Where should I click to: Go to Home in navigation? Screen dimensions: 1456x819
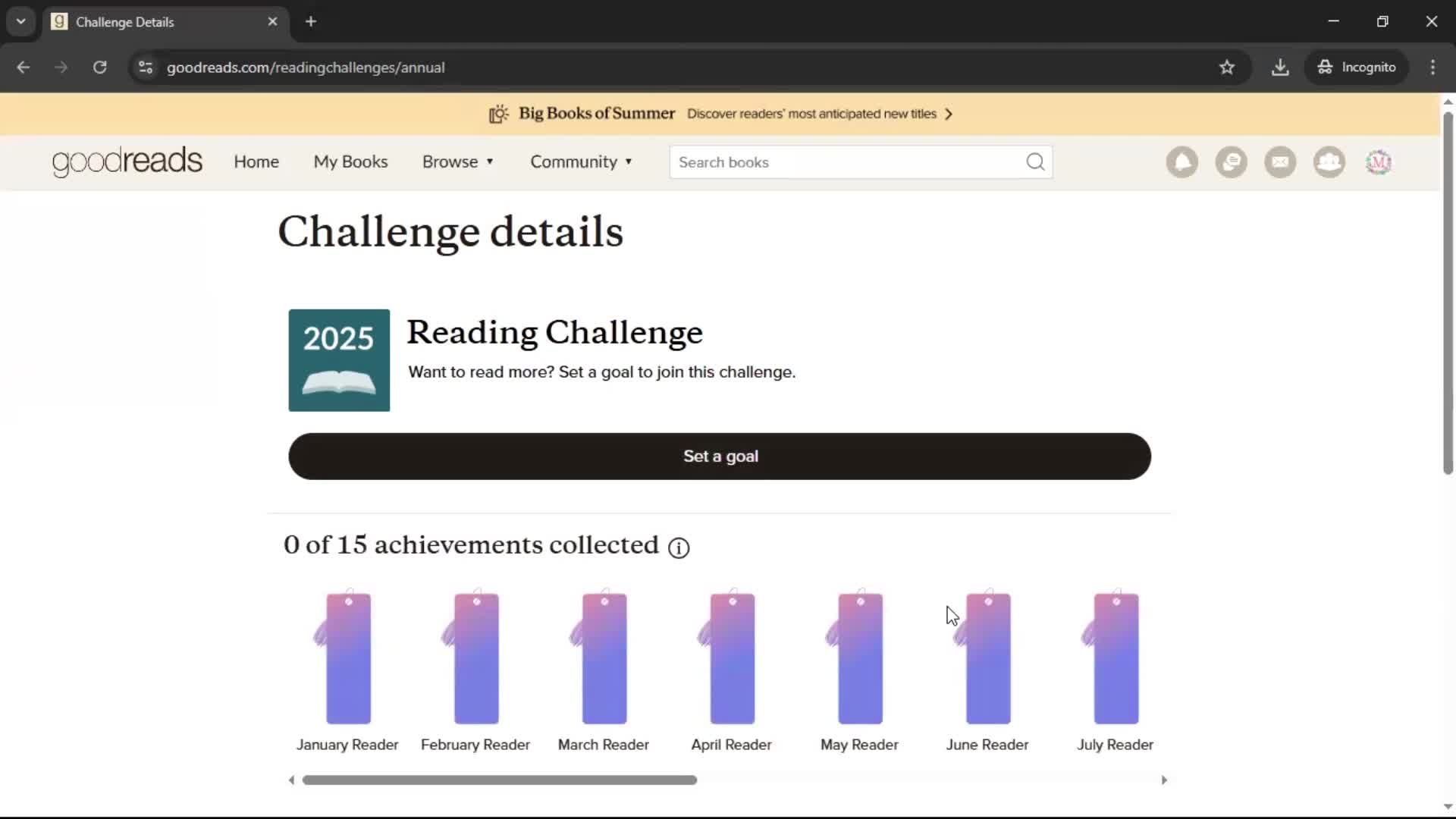pos(256,162)
